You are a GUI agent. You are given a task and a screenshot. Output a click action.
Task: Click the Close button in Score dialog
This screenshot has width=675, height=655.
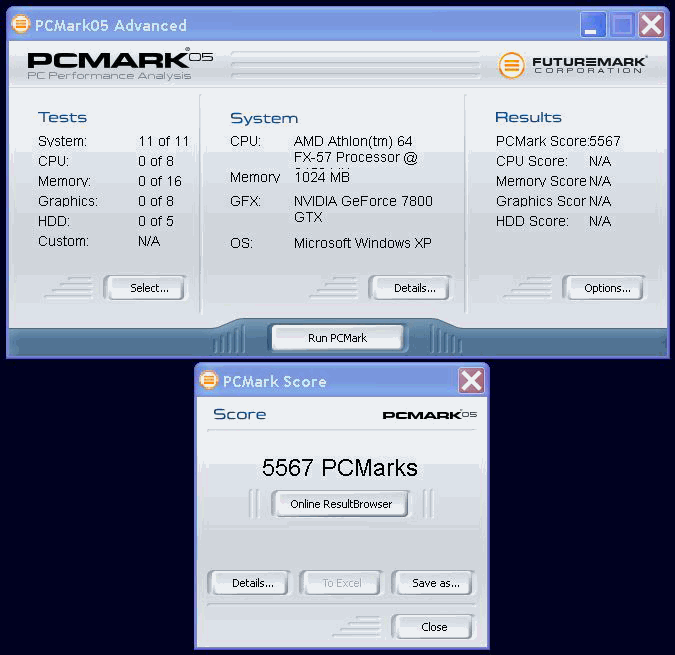point(434,627)
